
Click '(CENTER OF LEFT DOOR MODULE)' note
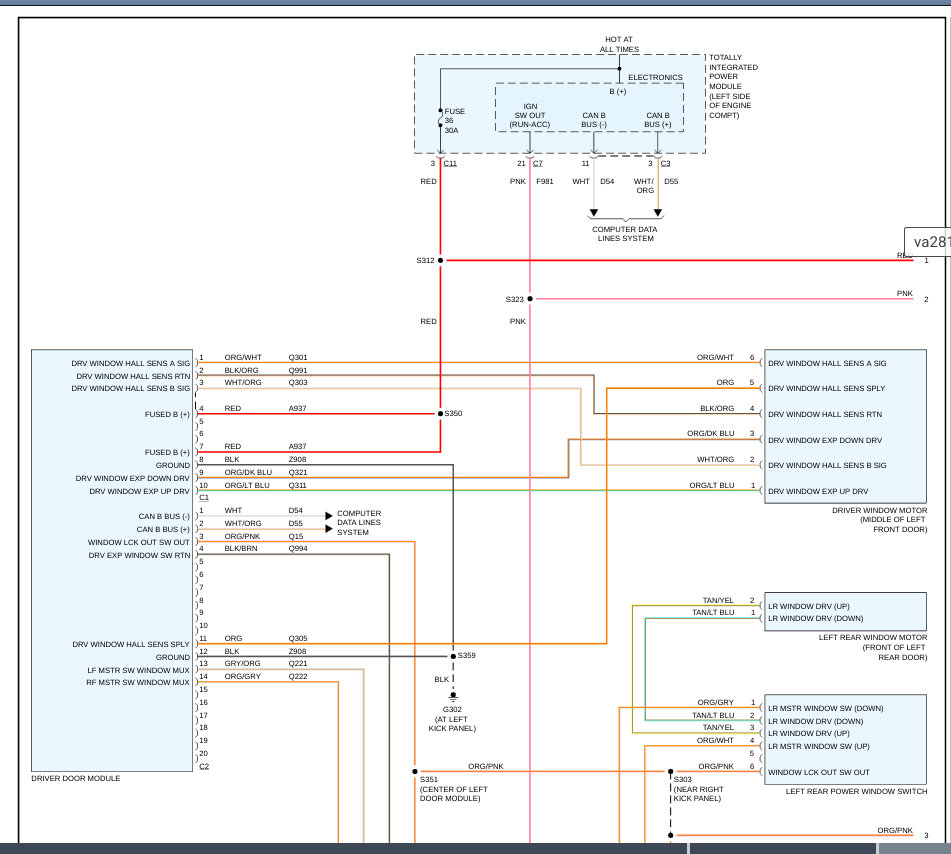click(x=454, y=794)
